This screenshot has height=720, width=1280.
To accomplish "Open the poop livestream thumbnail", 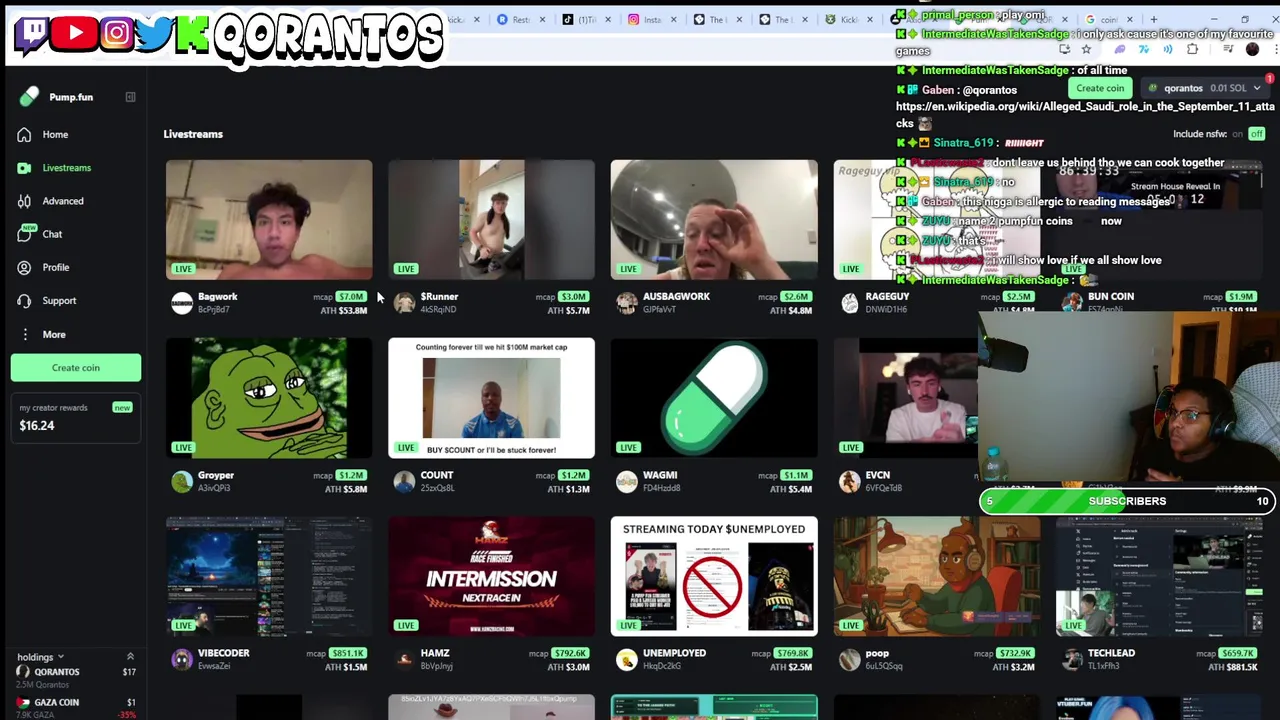I will (936, 576).
